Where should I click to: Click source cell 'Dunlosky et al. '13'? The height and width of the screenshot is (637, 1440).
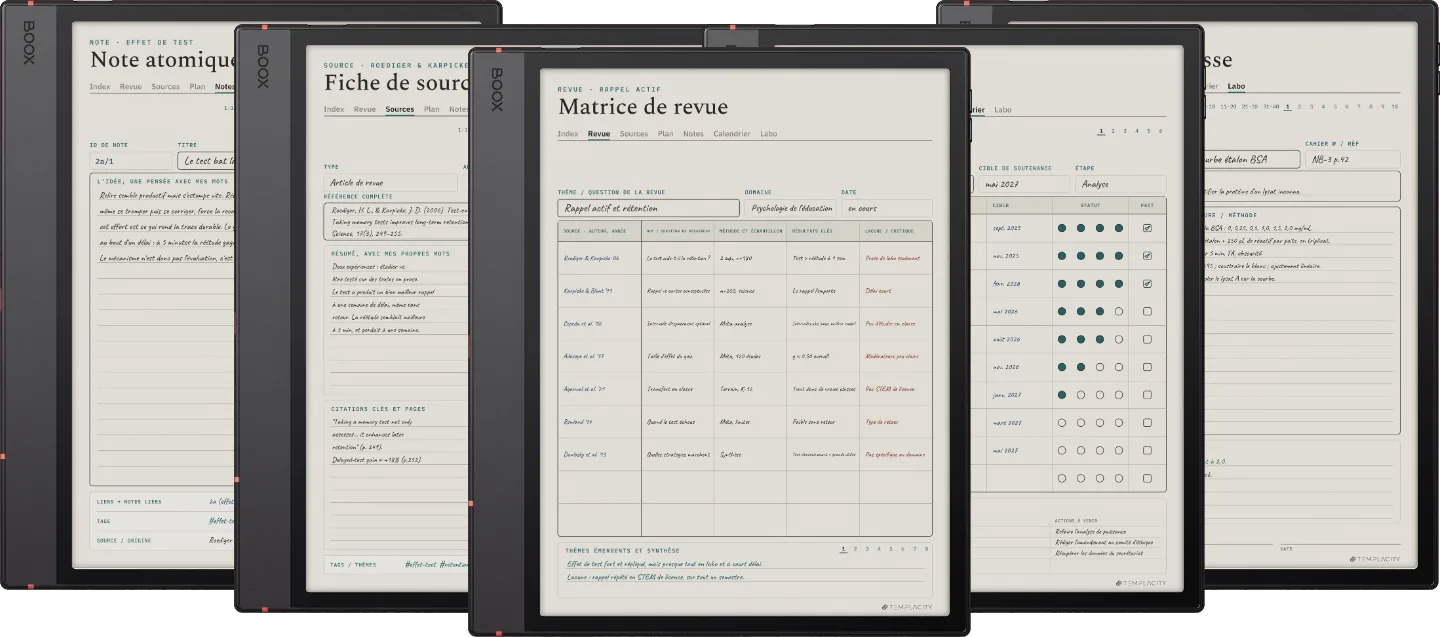click(x=599, y=455)
